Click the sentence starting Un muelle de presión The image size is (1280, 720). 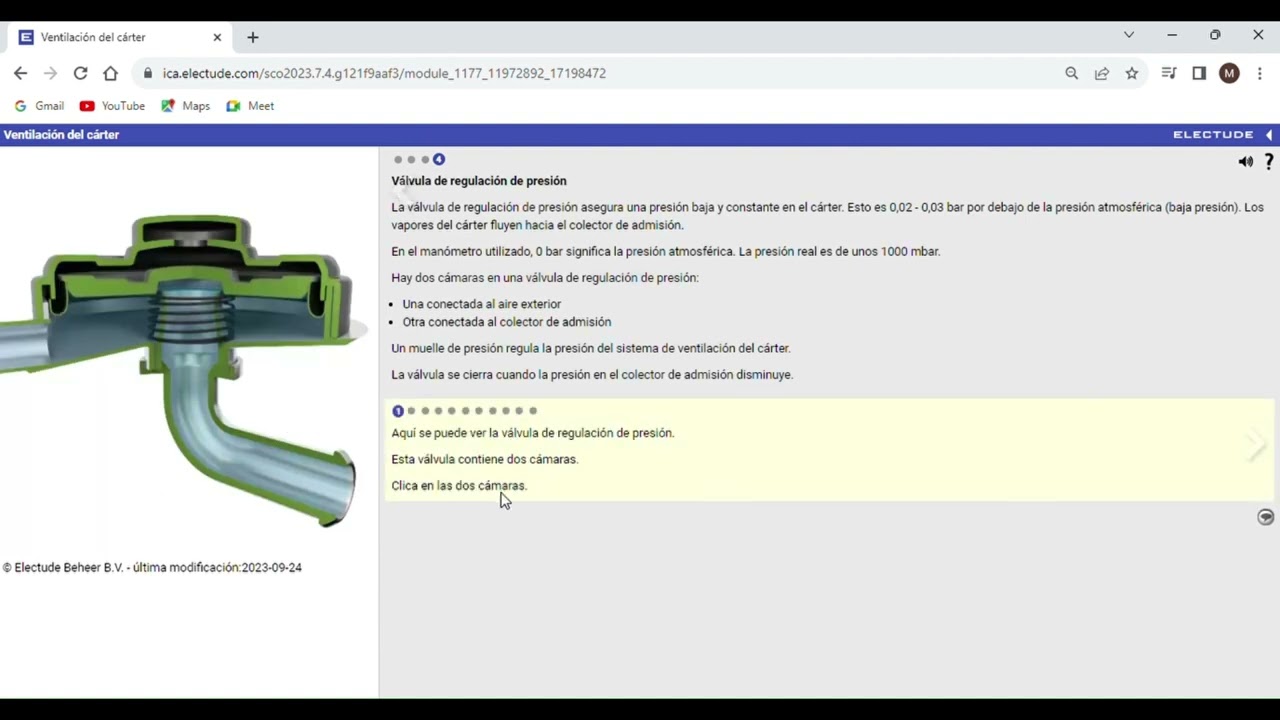[x=591, y=348]
